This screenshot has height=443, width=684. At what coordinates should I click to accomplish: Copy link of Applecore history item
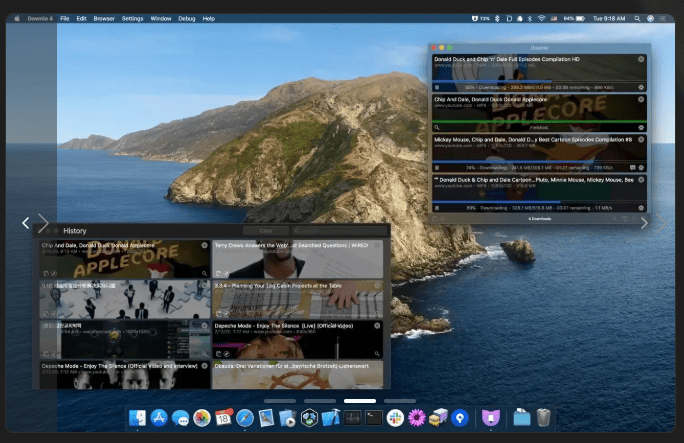point(46,273)
